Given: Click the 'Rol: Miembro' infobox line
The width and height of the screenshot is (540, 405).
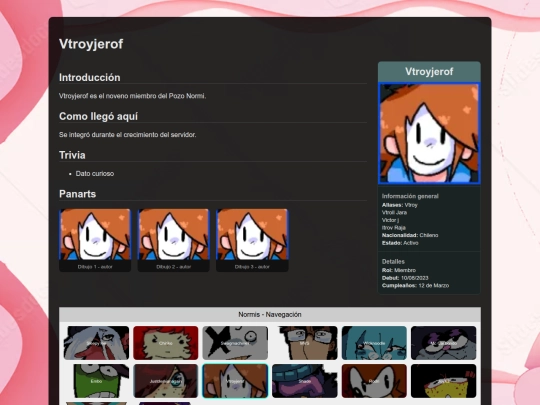Looking at the screenshot, I should pyautogui.click(x=399, y=270).
